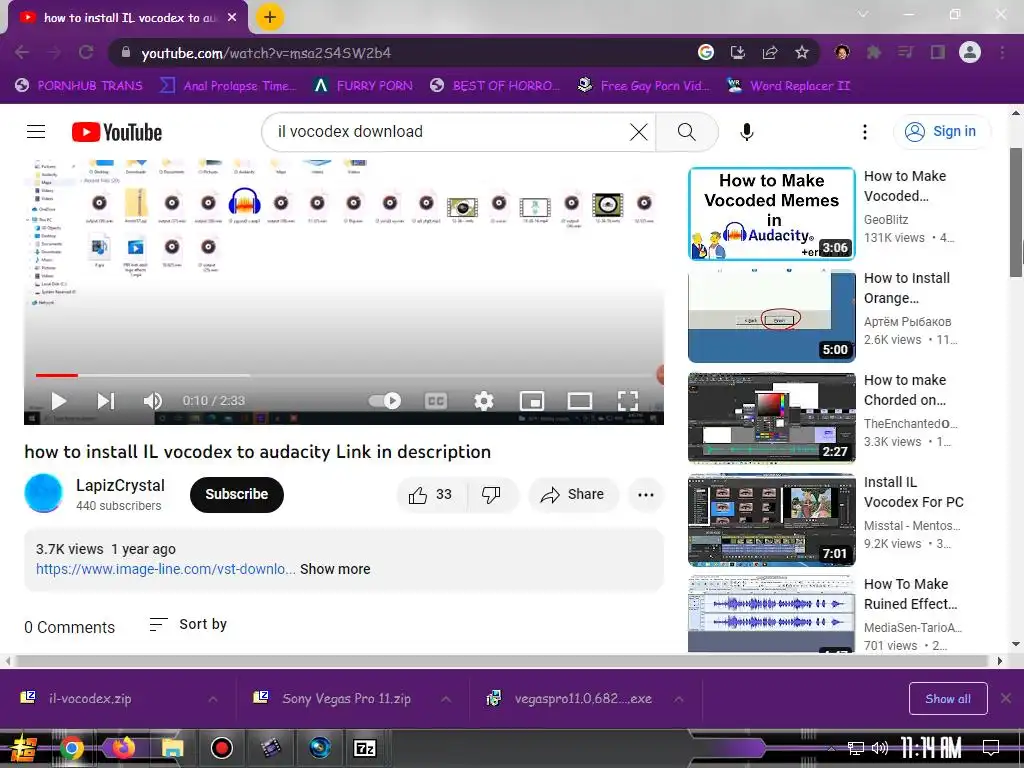Image resolution: width=1024 pixels, height=768 pixels.
Task: Bookmark this page with star
Action: coord(802,52)
